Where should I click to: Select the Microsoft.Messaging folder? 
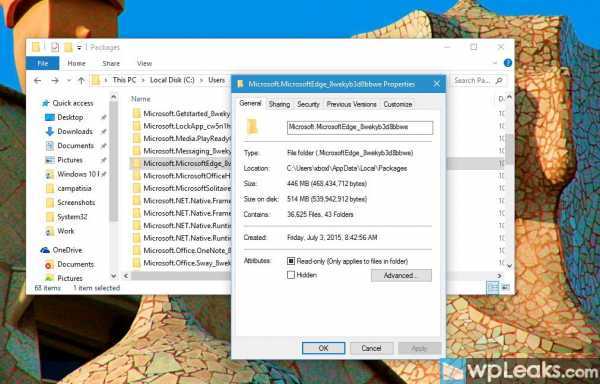click(x=181, y=151)
